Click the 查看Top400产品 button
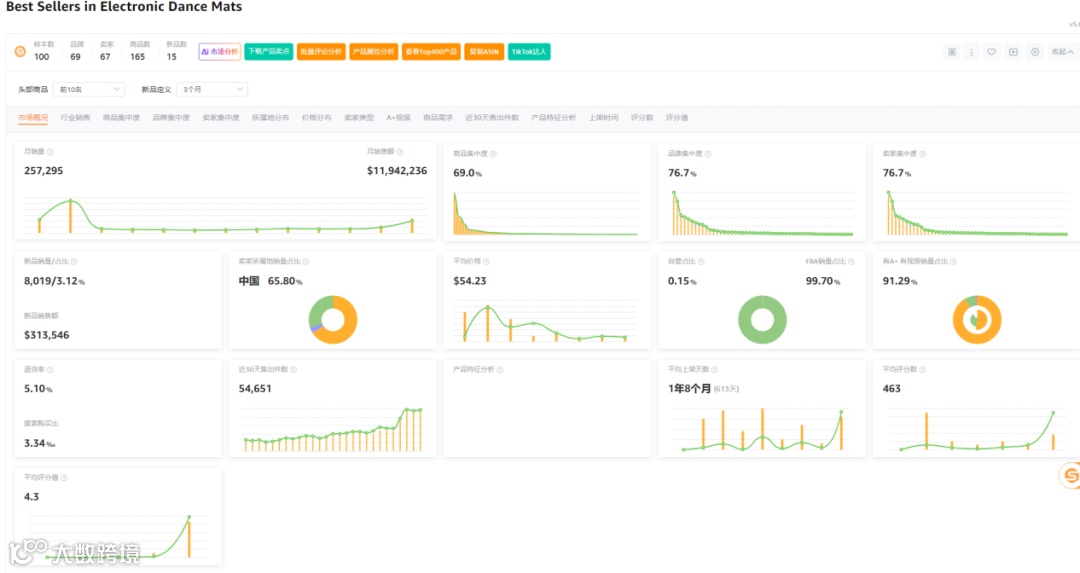 point(431,52)
